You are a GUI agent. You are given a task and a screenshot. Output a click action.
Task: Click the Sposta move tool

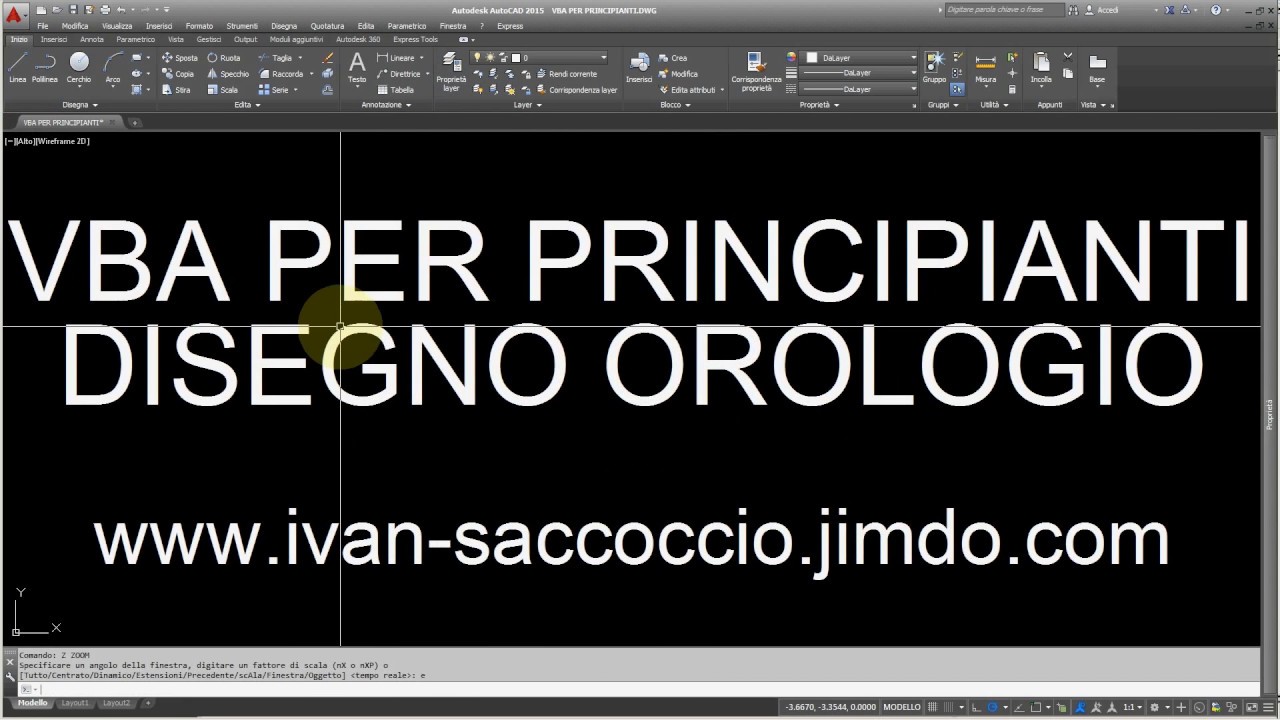click(x=180, y=58)
